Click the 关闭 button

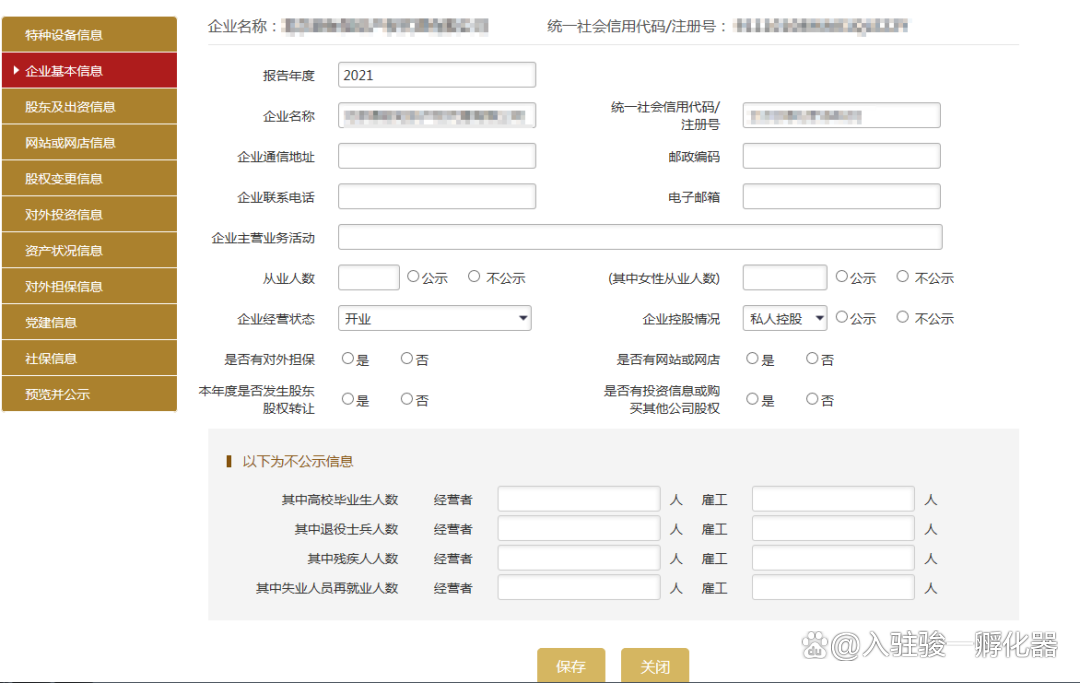pos(655,665)
